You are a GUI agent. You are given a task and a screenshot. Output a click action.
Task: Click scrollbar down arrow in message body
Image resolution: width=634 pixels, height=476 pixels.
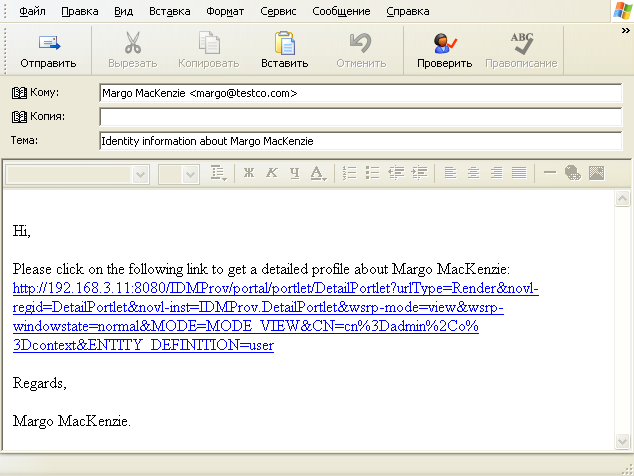pyautogui.click(x=622, y=441)
